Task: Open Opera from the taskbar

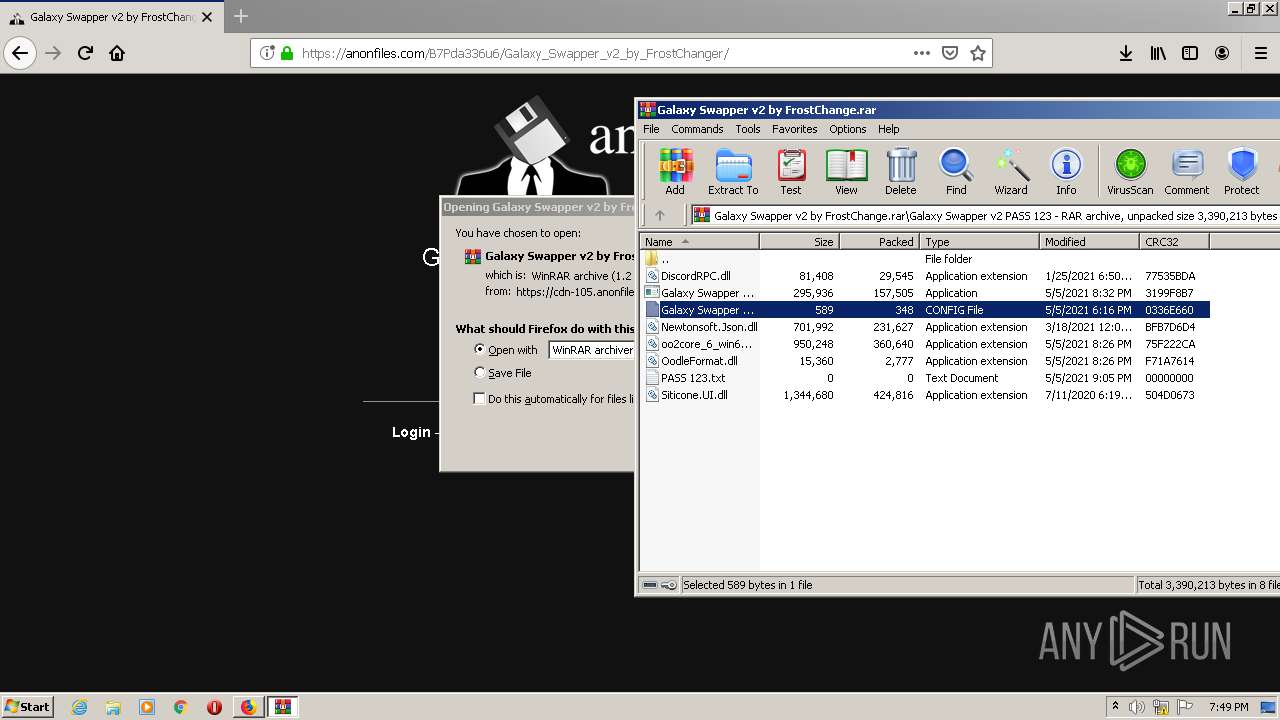Action: (214, 707)
